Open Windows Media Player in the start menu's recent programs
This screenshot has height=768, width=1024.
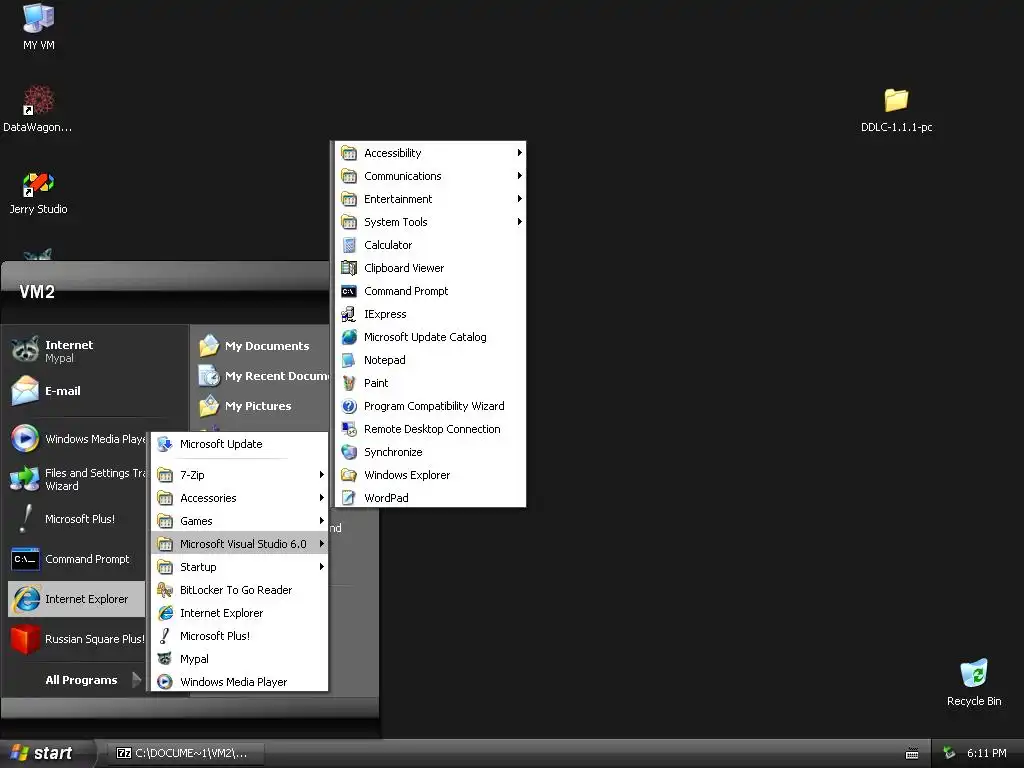77,439
